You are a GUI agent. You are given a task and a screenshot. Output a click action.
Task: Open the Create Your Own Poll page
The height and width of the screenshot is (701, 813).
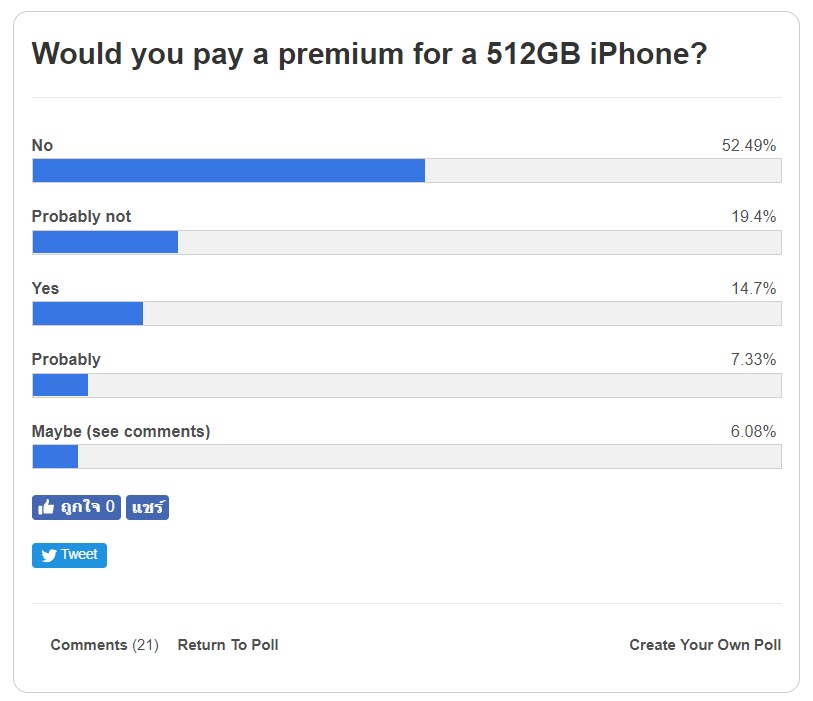point(704,645)
